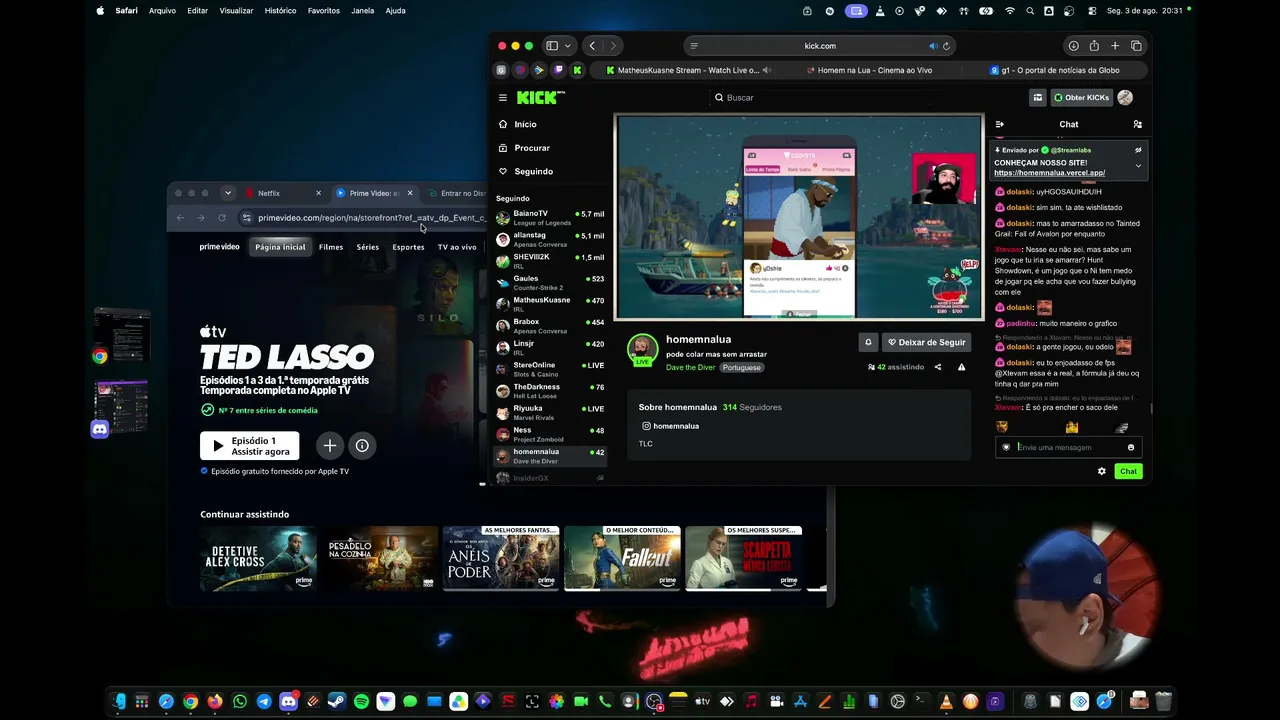Select Séries in Prime Video navigation

click(x=368, y=247)
